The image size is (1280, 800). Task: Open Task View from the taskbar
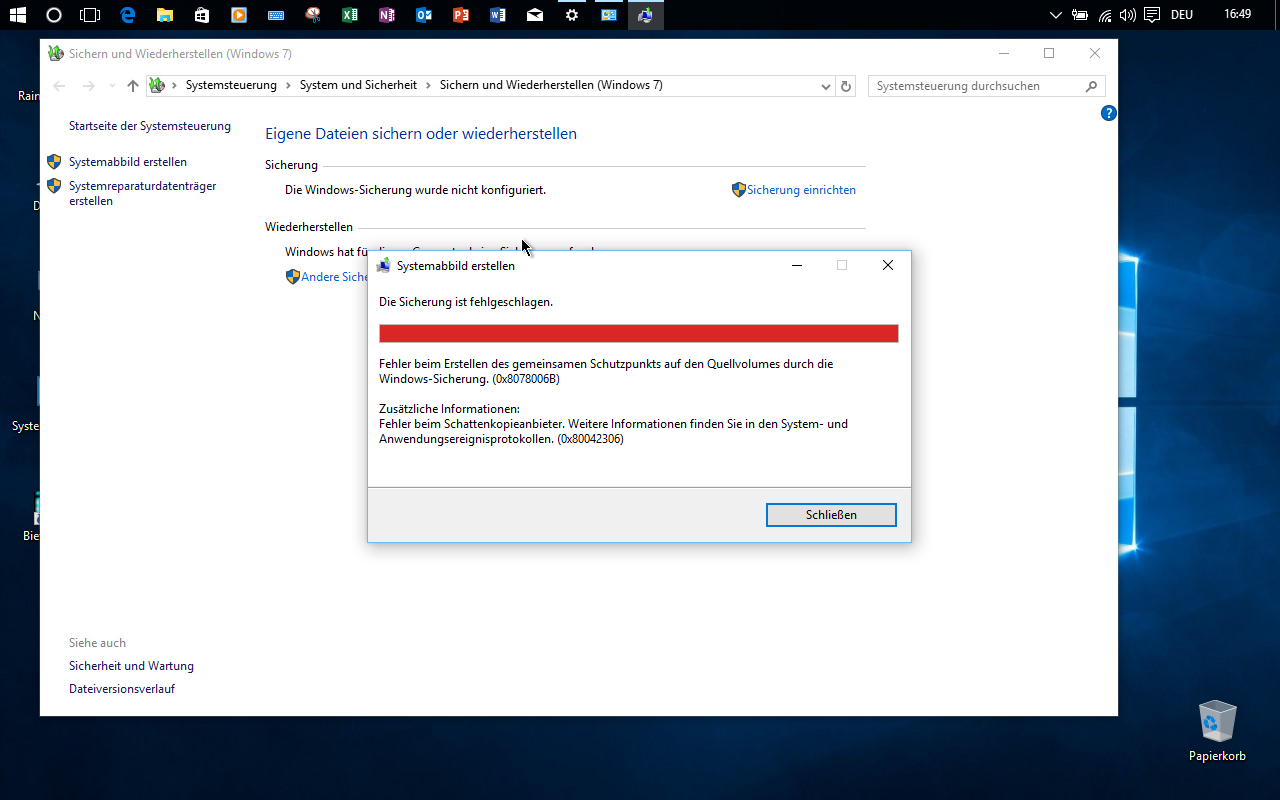pos(90,15)
